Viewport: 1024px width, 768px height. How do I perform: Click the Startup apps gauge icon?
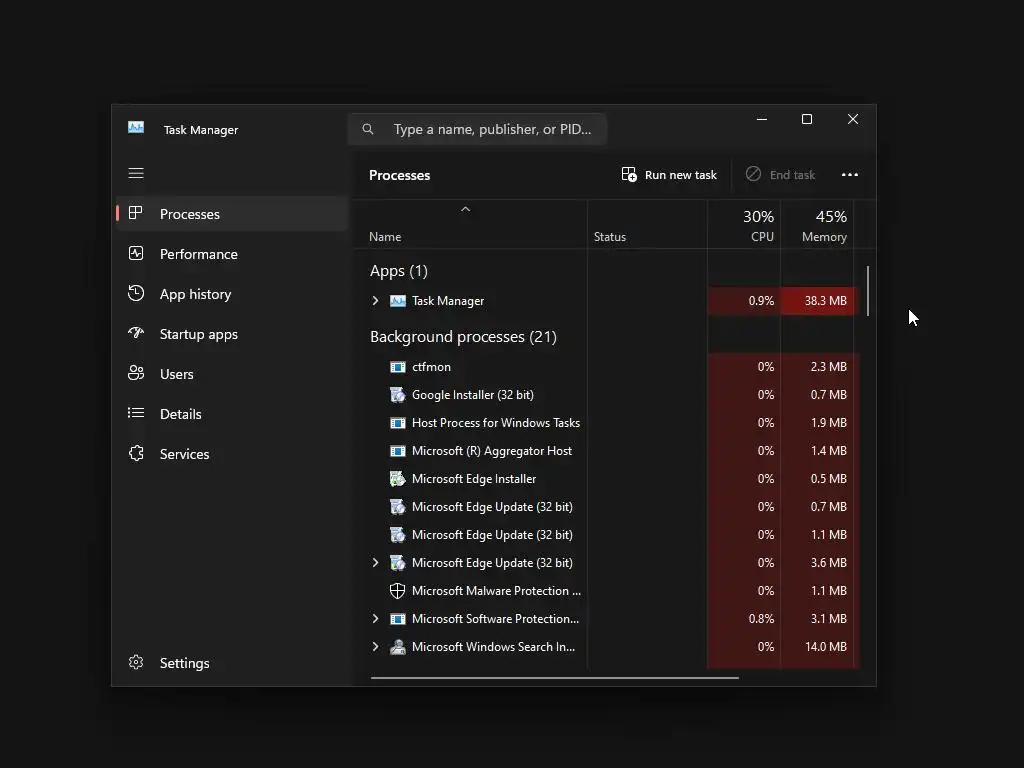click(x=136, y=333)
